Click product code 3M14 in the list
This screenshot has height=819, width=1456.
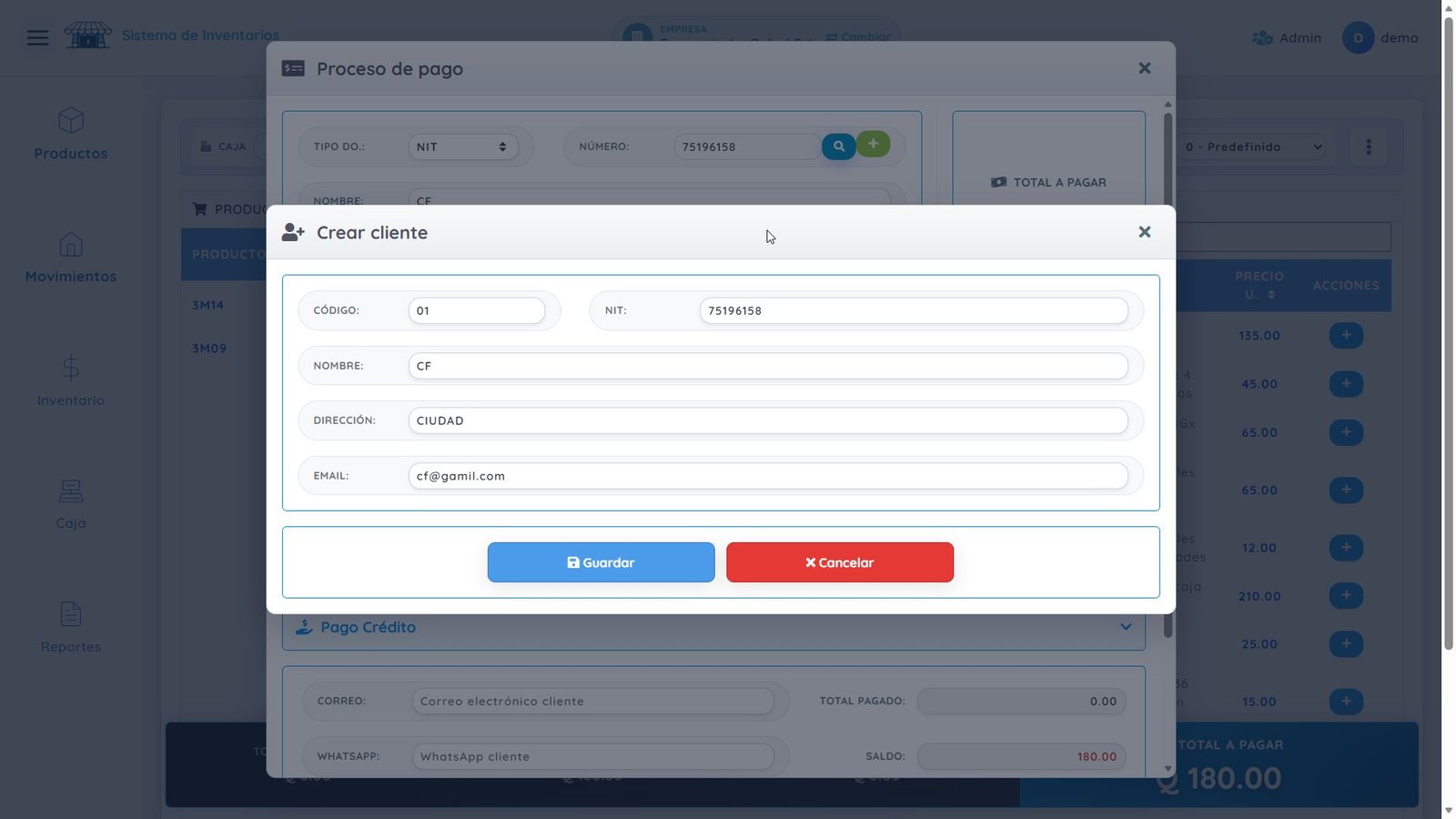[x=208, y=306]
